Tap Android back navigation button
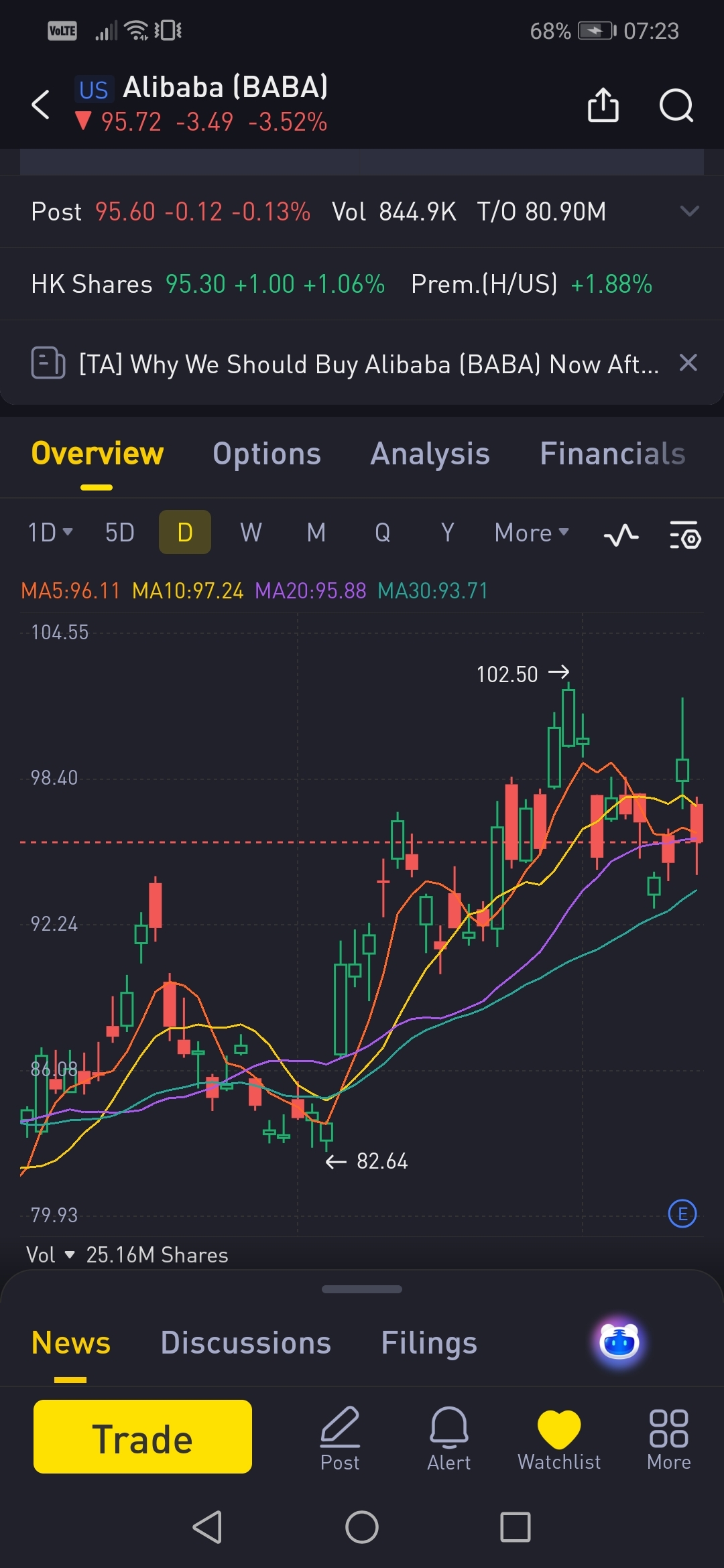Screen dimensions: 724x1568 pos(207,1527)
